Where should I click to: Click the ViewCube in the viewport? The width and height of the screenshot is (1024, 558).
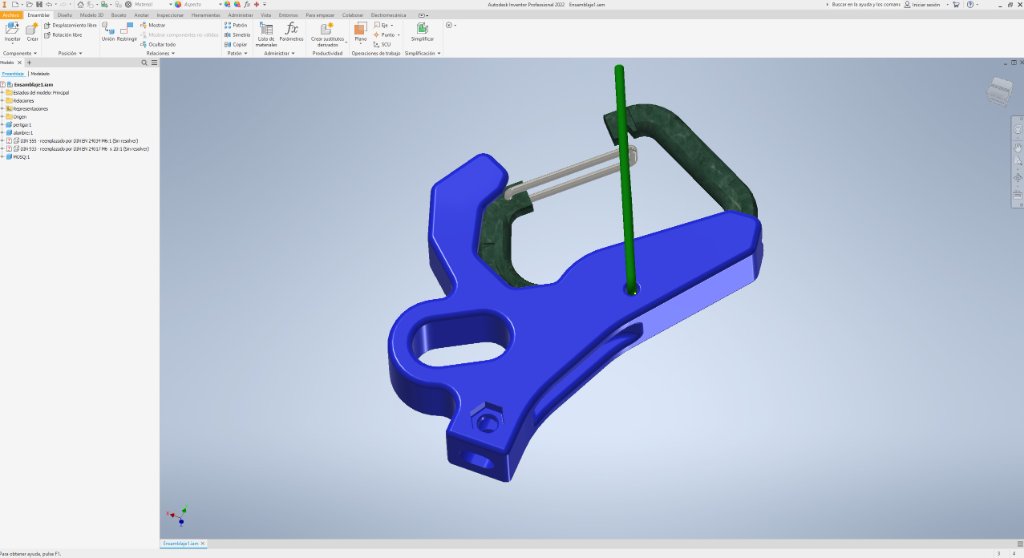point(999,91)
